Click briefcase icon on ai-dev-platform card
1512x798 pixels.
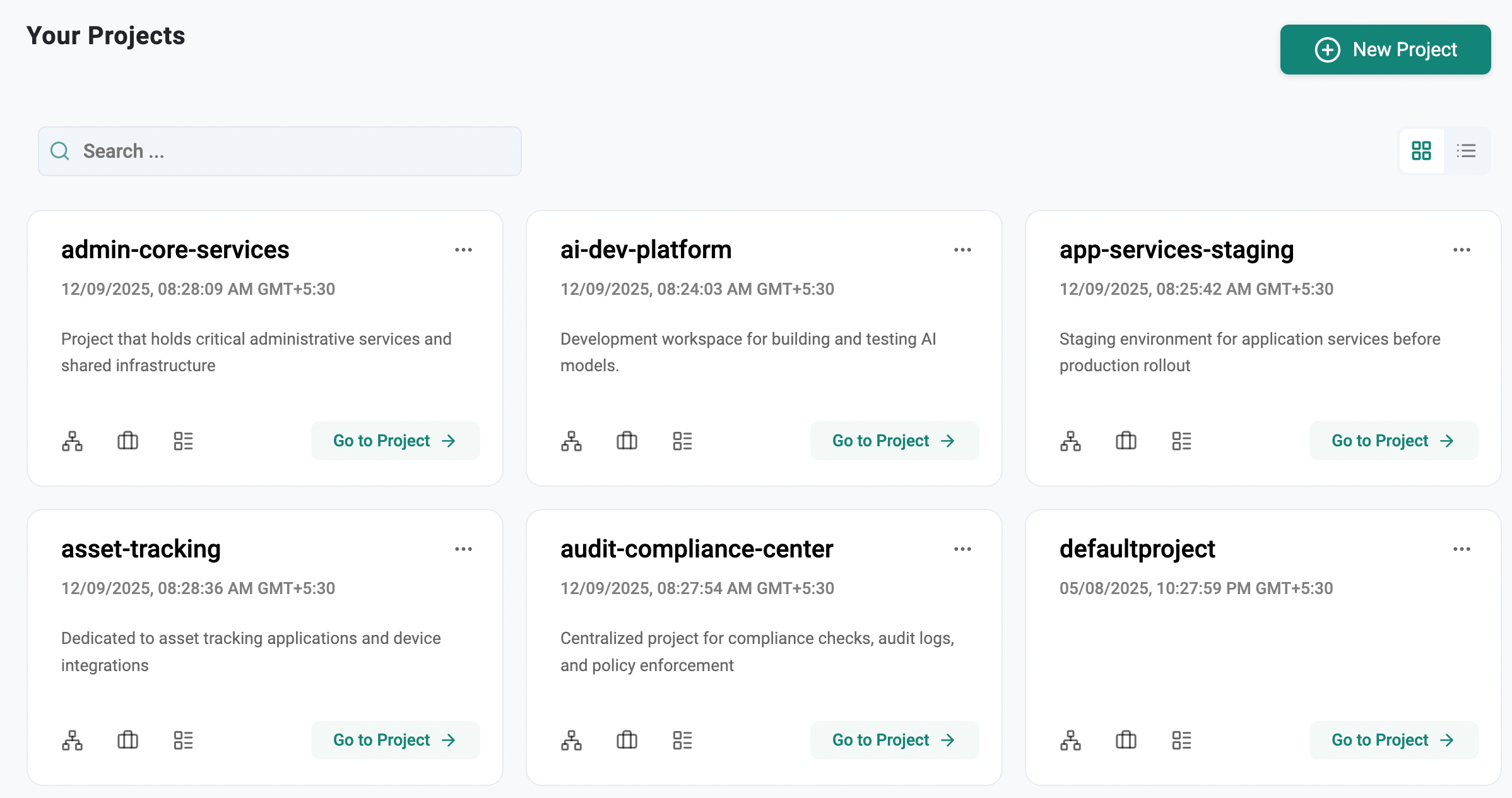(x=627, y=441)
